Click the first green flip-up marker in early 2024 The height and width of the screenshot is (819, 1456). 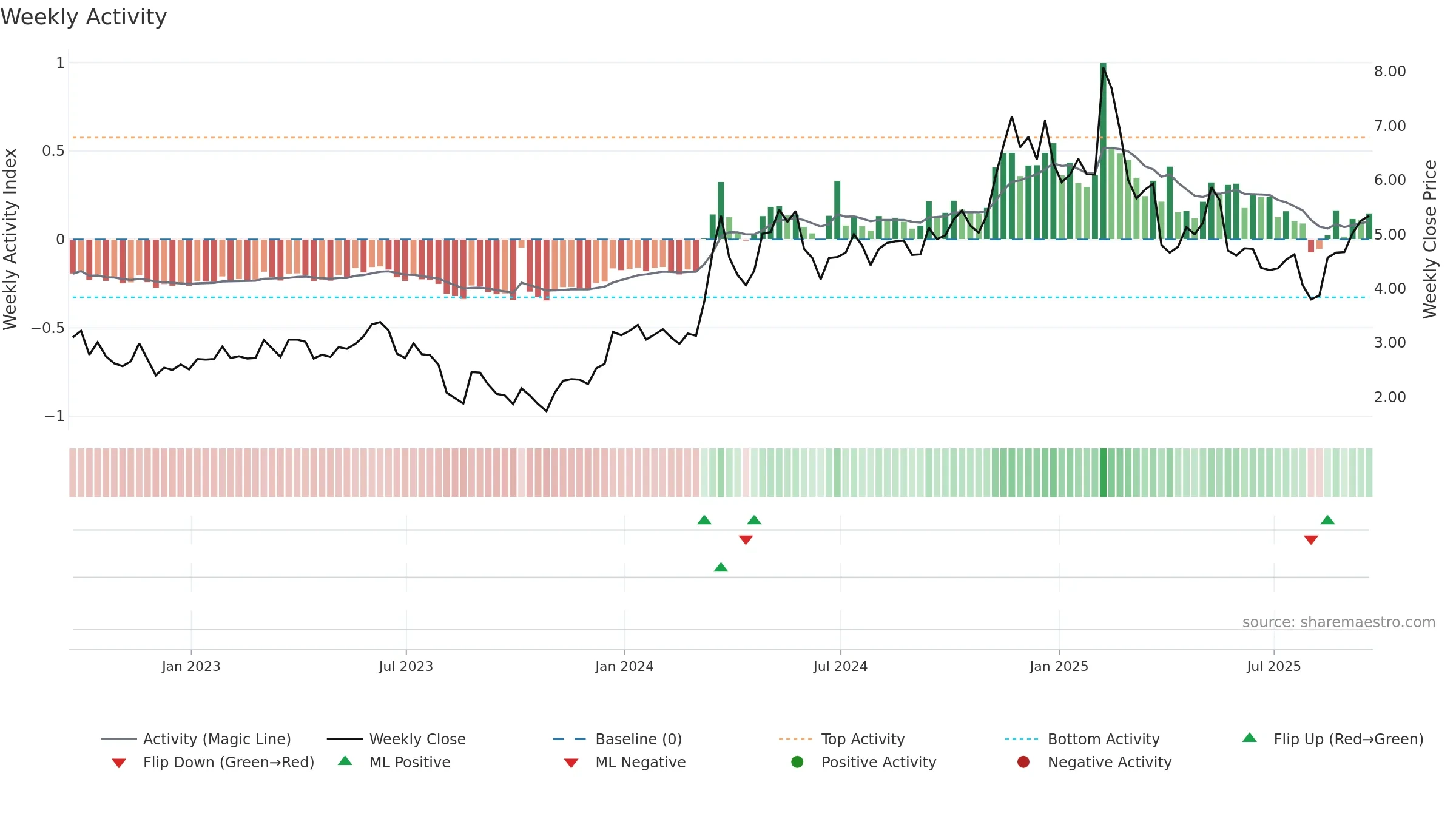pyautogui.click(x=704, y=520)
